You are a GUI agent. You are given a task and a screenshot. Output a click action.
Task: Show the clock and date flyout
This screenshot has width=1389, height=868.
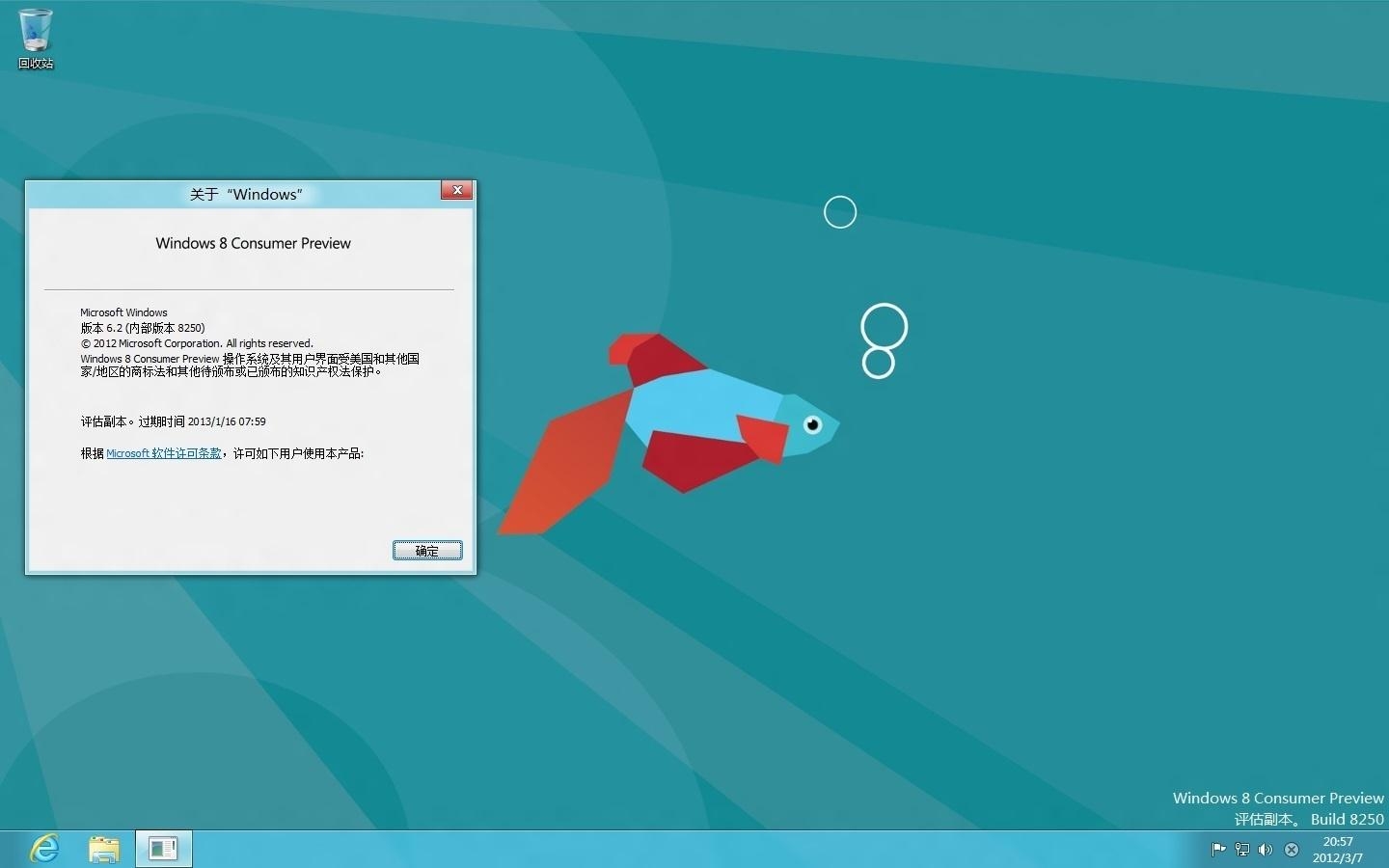pos(1338,850)
